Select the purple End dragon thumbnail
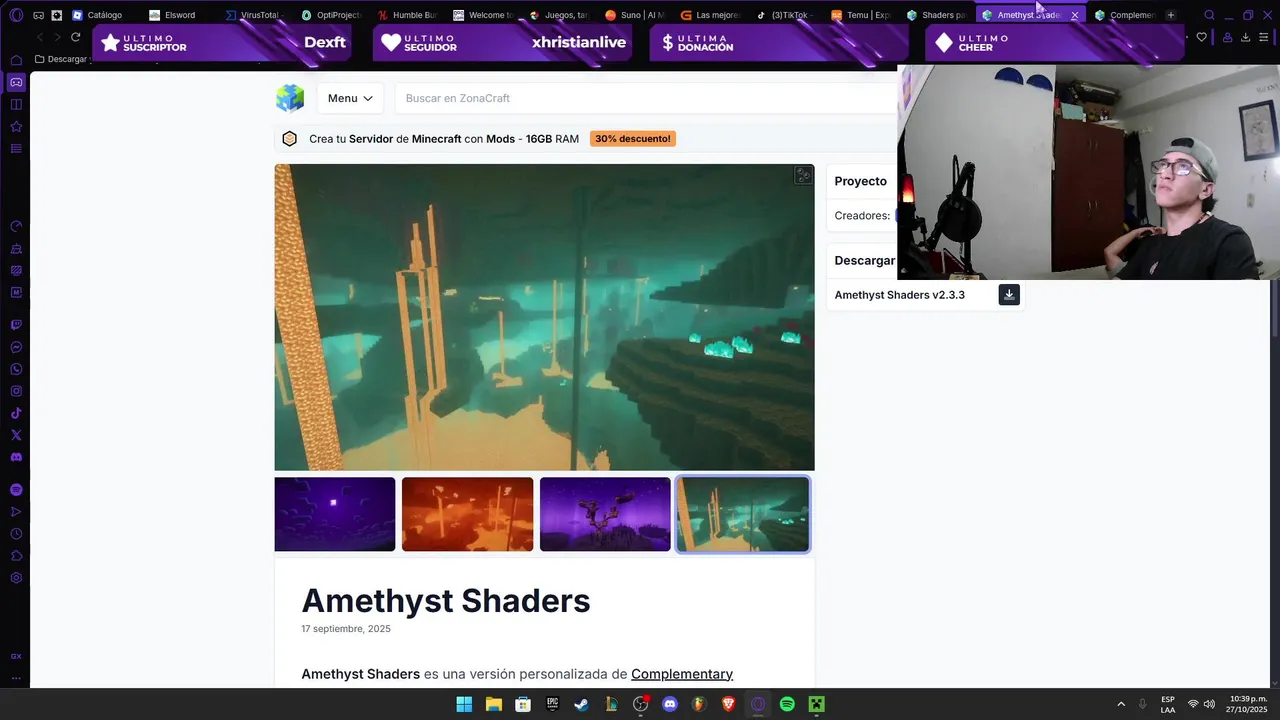Screen dimensions: 1280x720 tap(605, 514)
